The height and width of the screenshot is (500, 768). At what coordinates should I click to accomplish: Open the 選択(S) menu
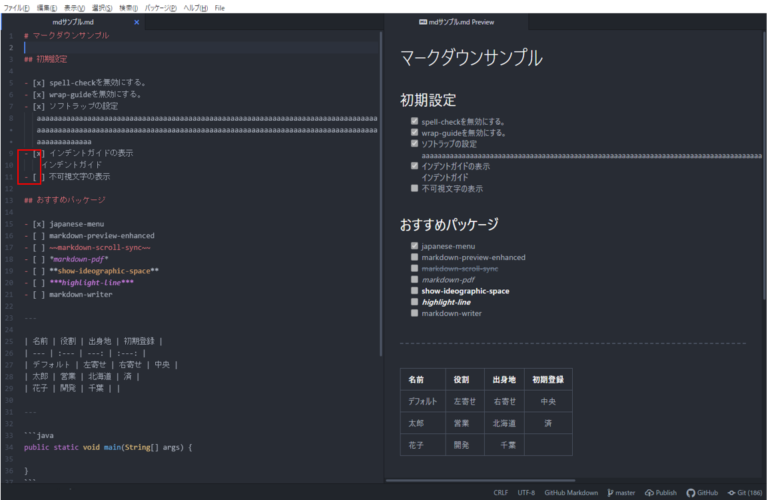pos(102,8)
